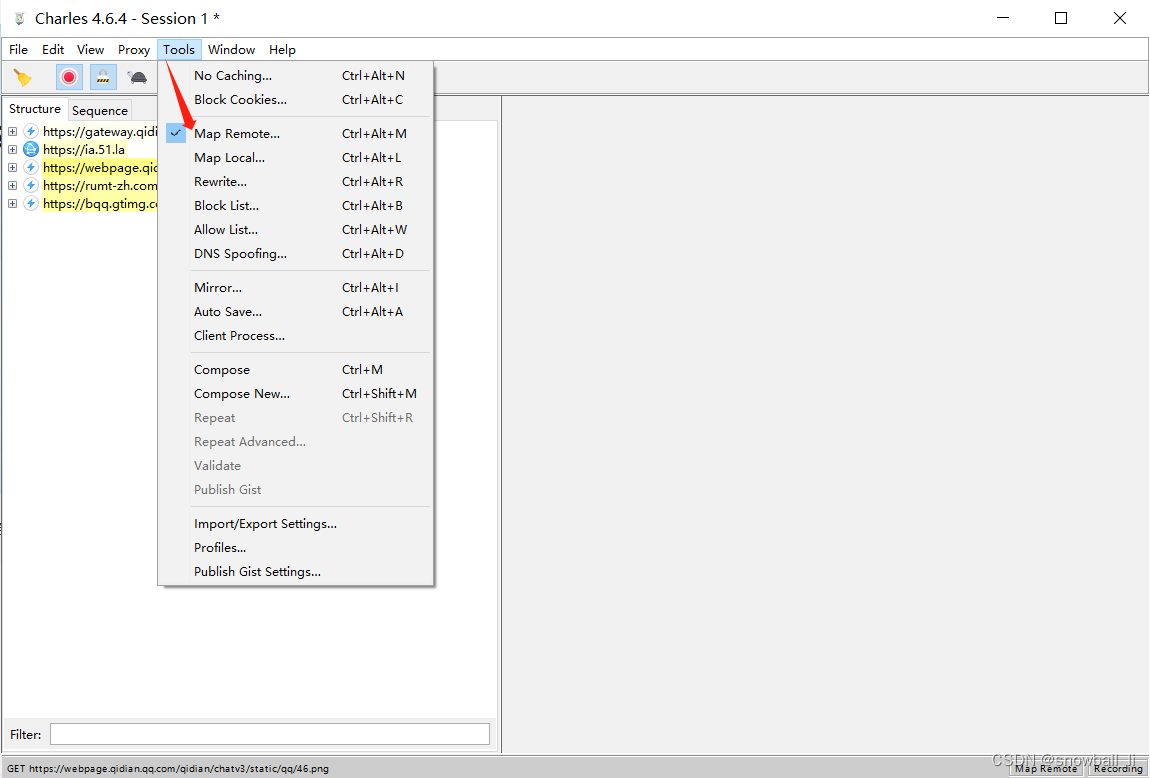Click the lightning icon beside https://gateway.qidi

click(x=31, y=131)
